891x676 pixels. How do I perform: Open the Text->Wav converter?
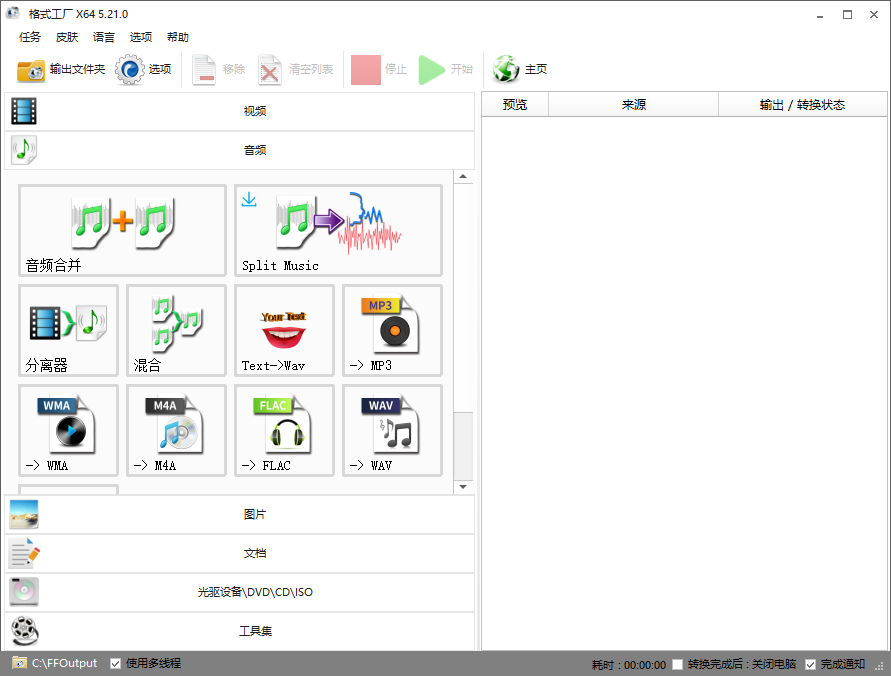[284, 330]
